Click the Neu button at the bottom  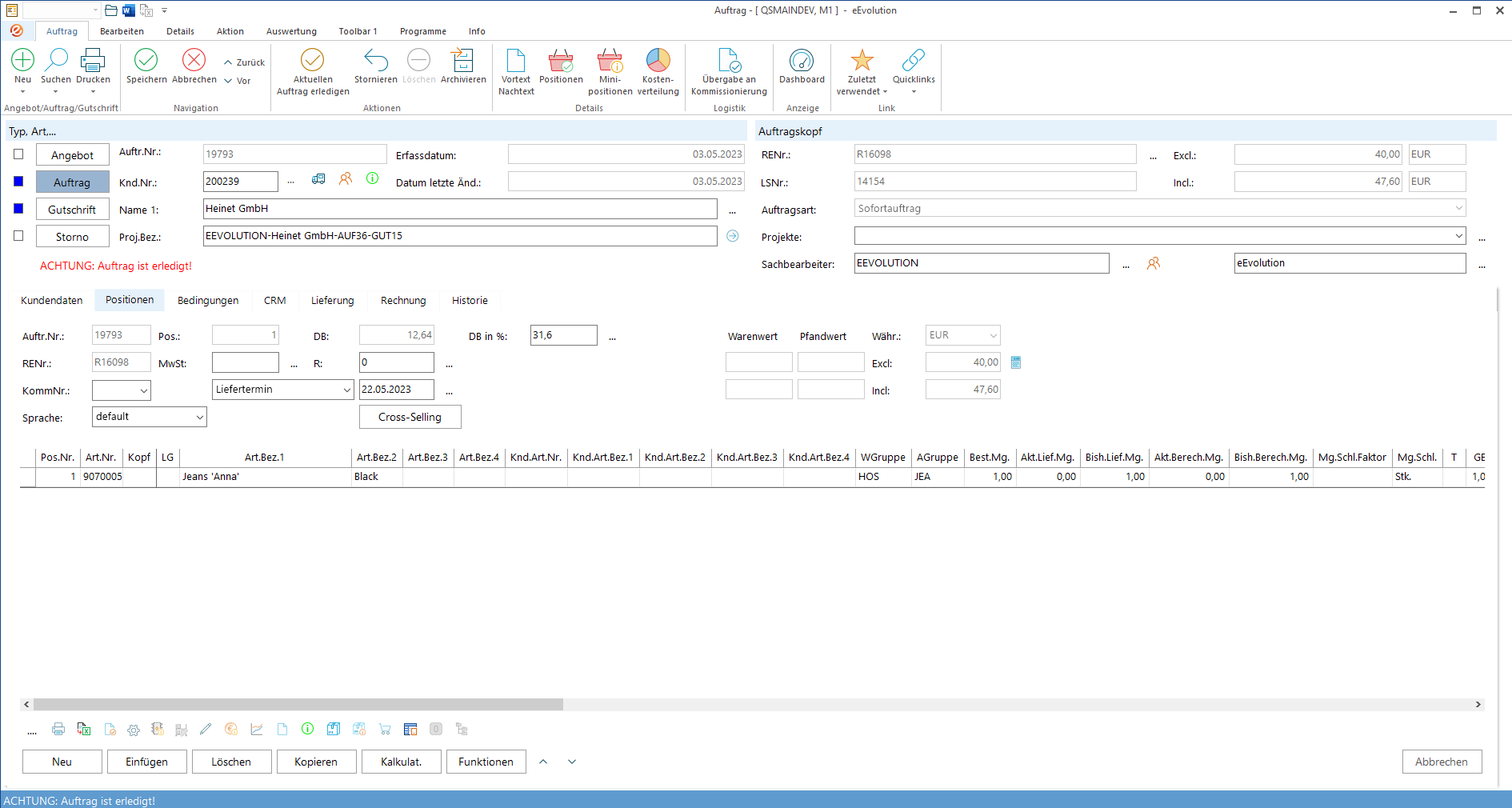(x=62, y=762)
